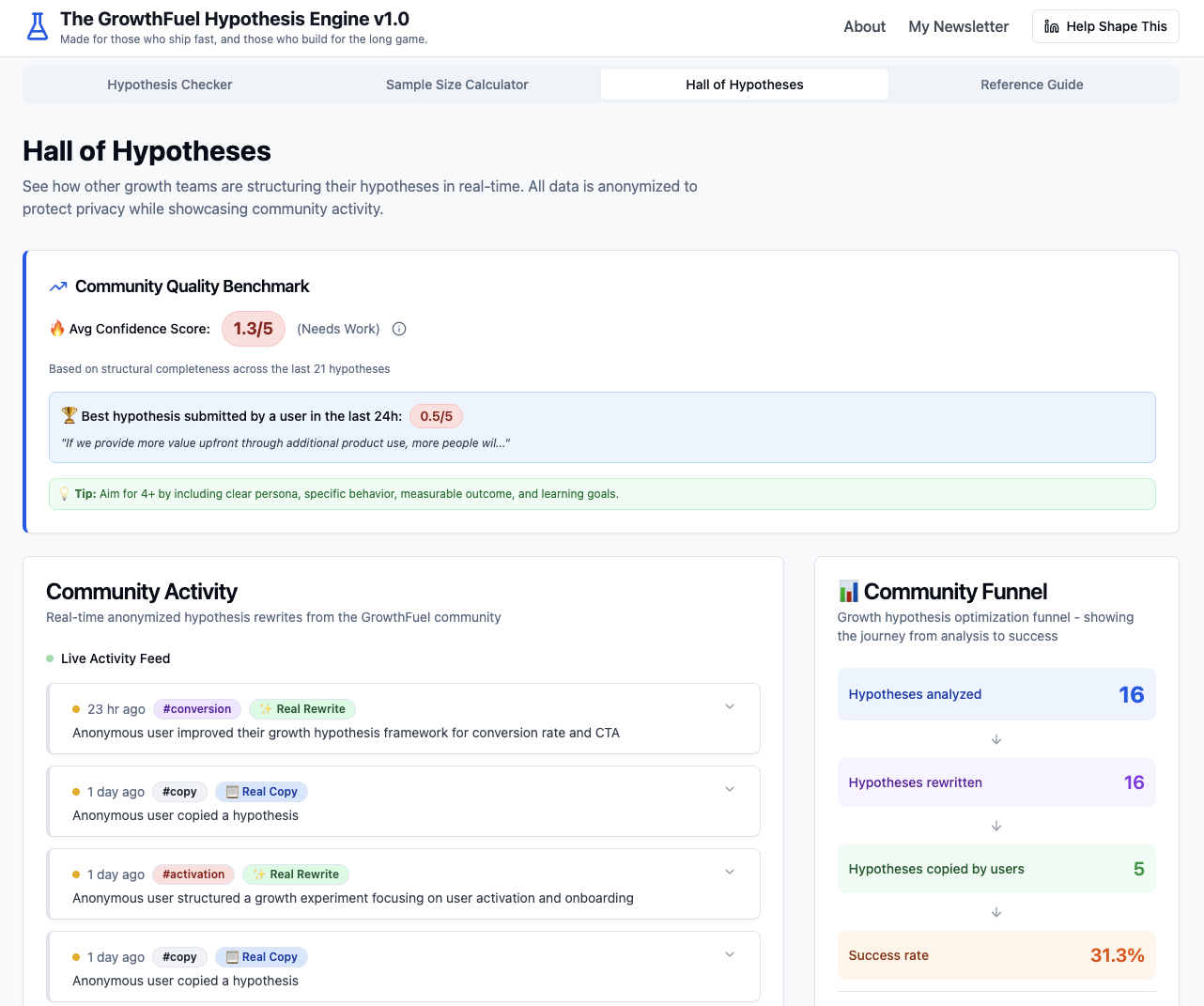Open the My Newsletter link
Screen dimensions: 1204x1006
[958, 26]
